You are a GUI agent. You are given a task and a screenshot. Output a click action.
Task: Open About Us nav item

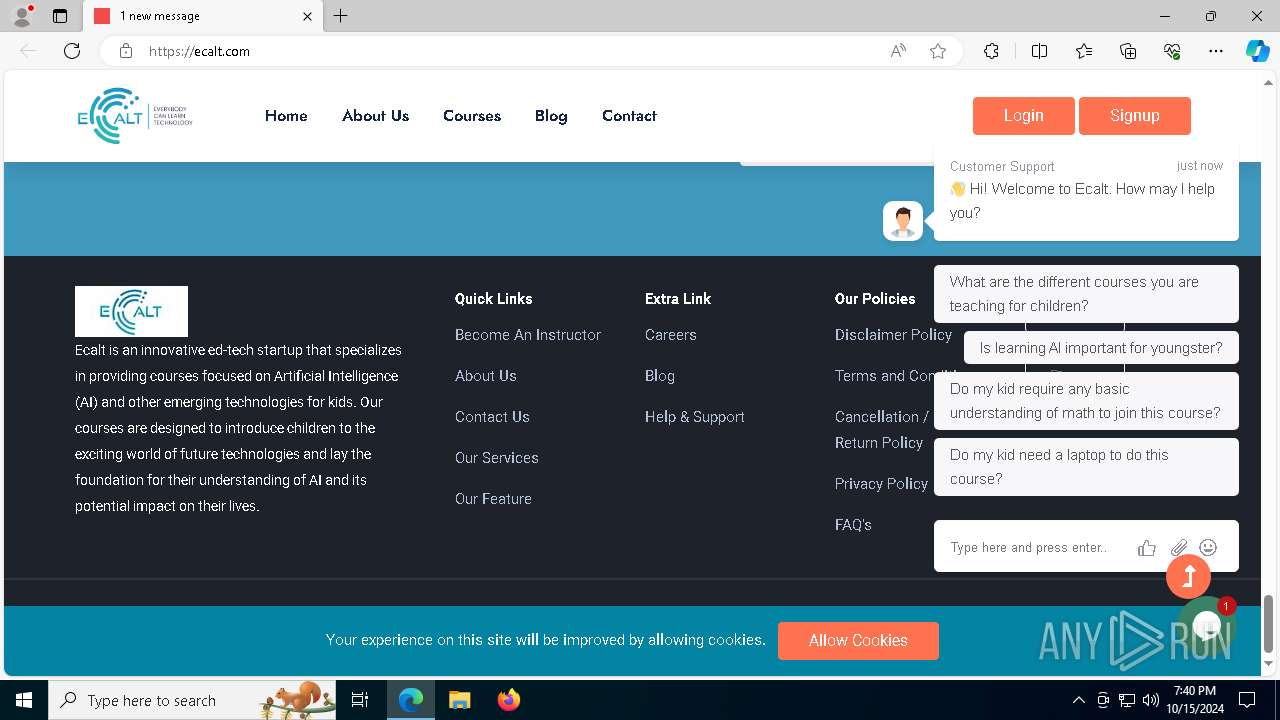click(375, 116)
